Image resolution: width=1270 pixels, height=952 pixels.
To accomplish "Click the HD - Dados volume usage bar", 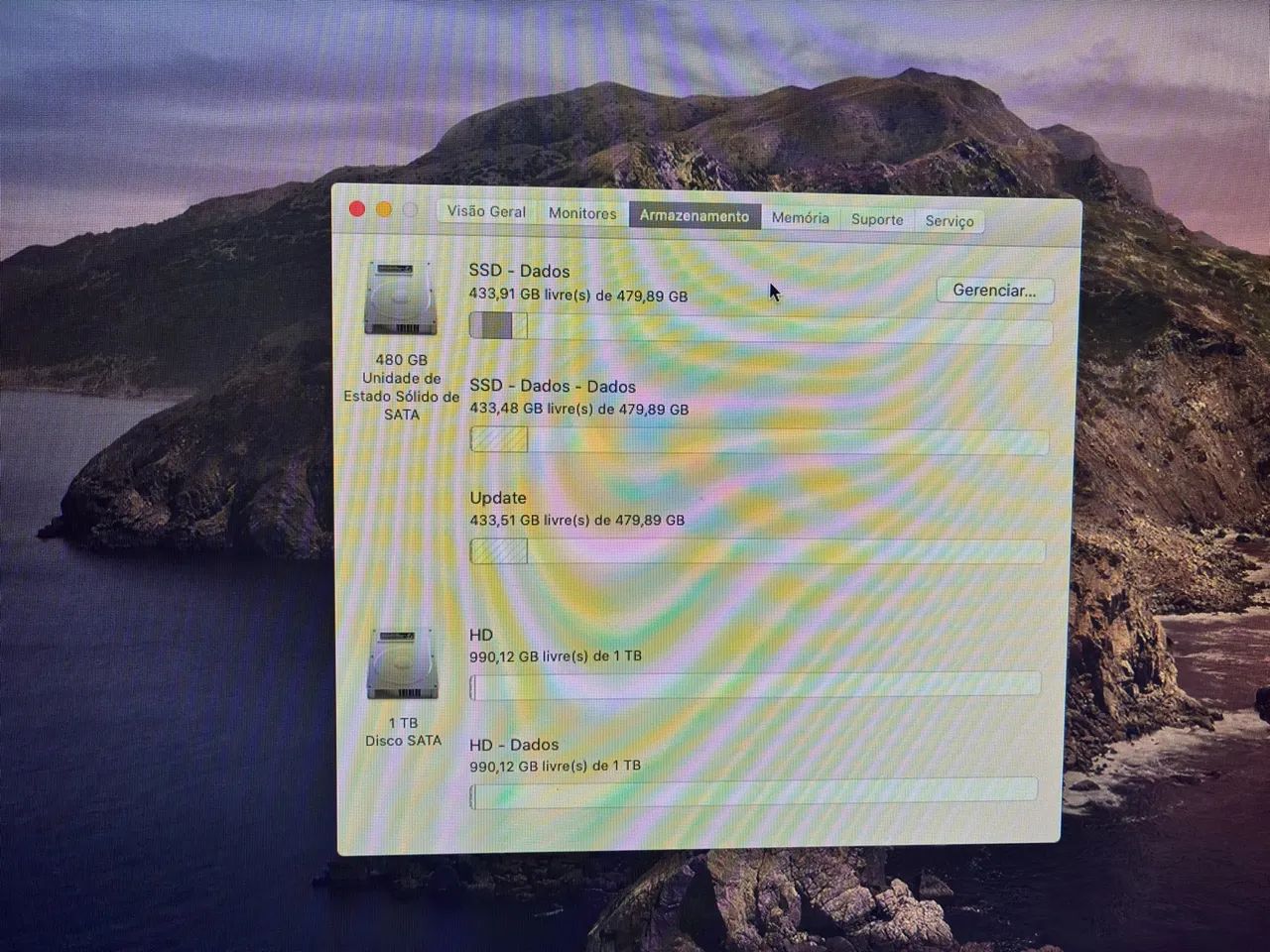I will point(754,793).
